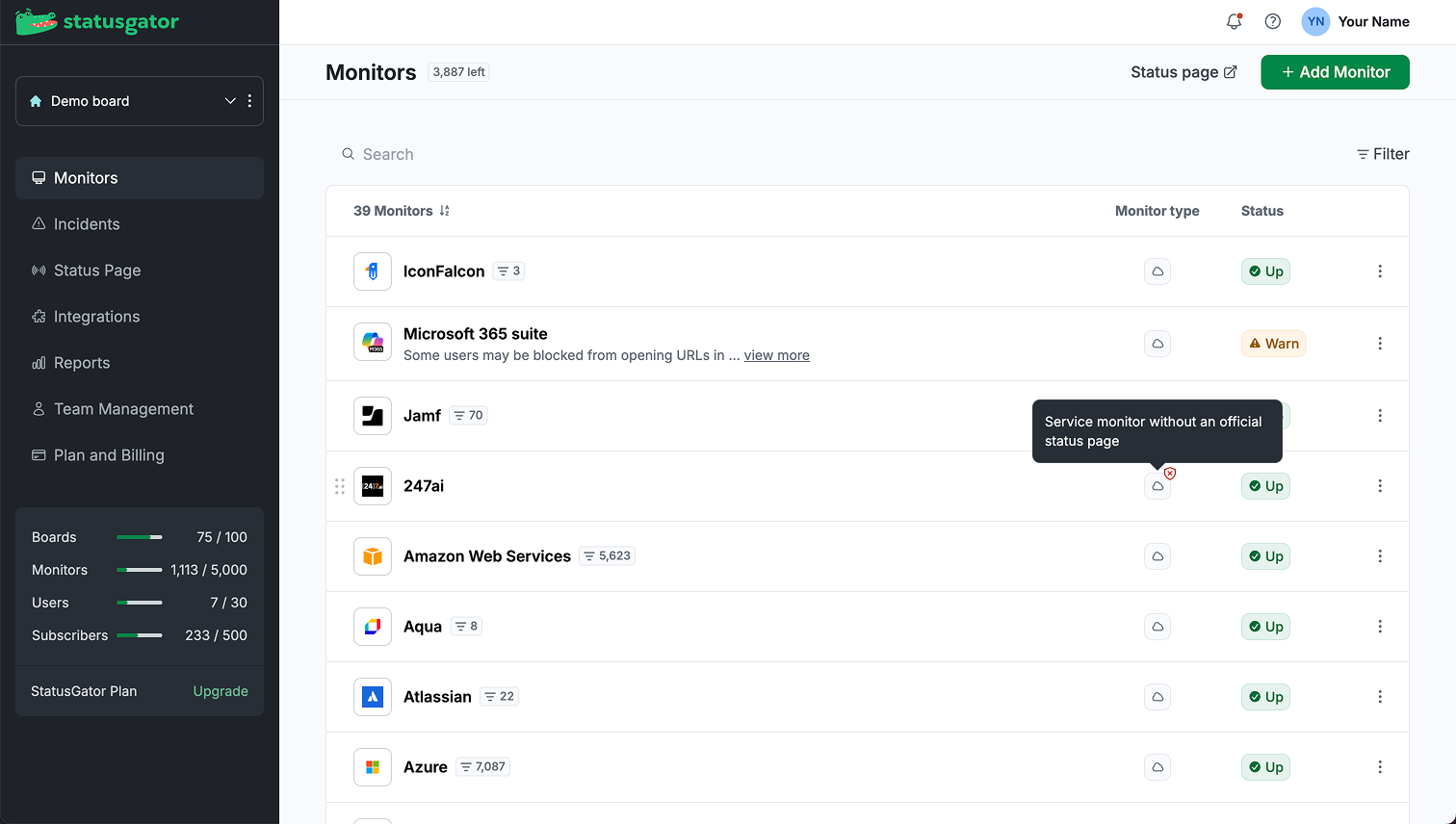
Task: Open Atlassian row options menu
Action: coord(1380,697)
